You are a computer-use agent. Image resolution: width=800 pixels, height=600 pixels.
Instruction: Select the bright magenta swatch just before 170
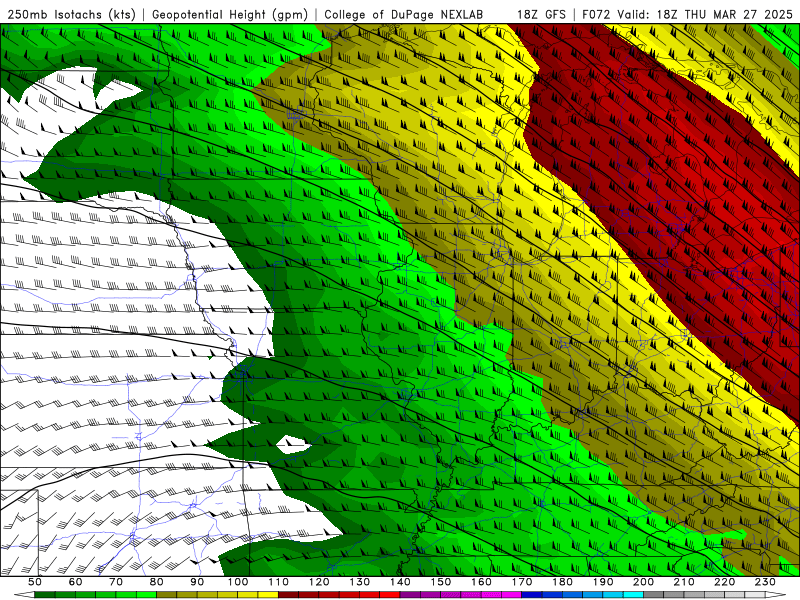coord(511,595)
